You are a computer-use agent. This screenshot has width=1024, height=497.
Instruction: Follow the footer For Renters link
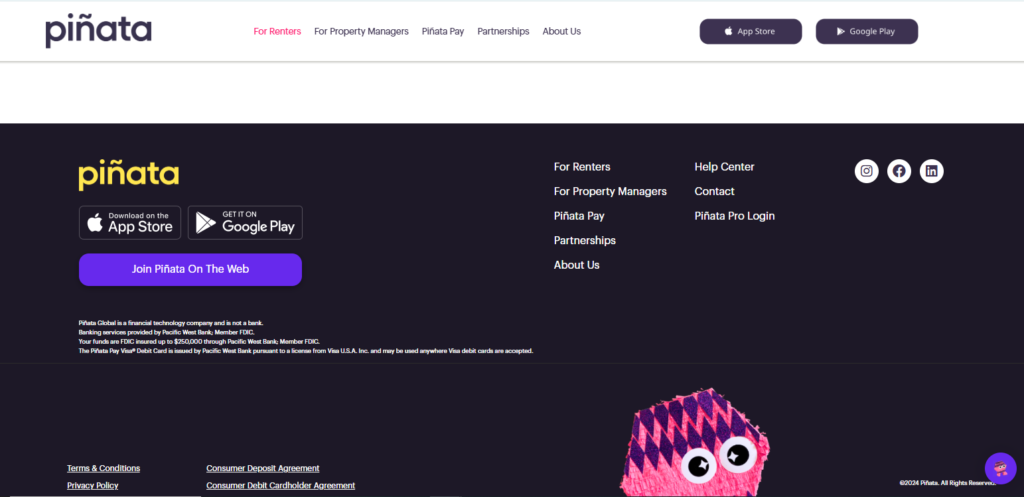click(582, 167)
